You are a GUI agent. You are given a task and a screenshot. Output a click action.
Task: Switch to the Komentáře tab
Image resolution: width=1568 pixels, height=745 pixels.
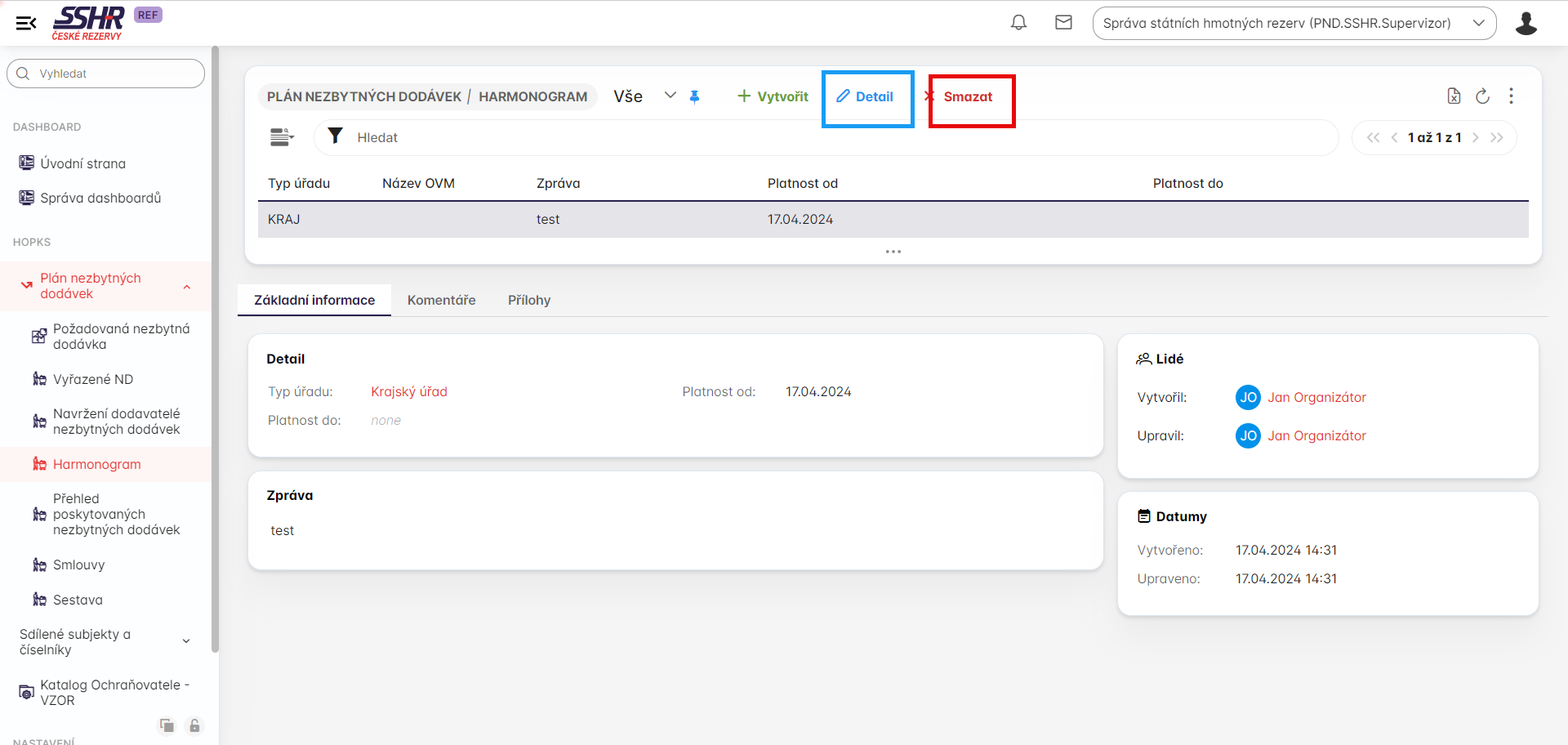441,300
